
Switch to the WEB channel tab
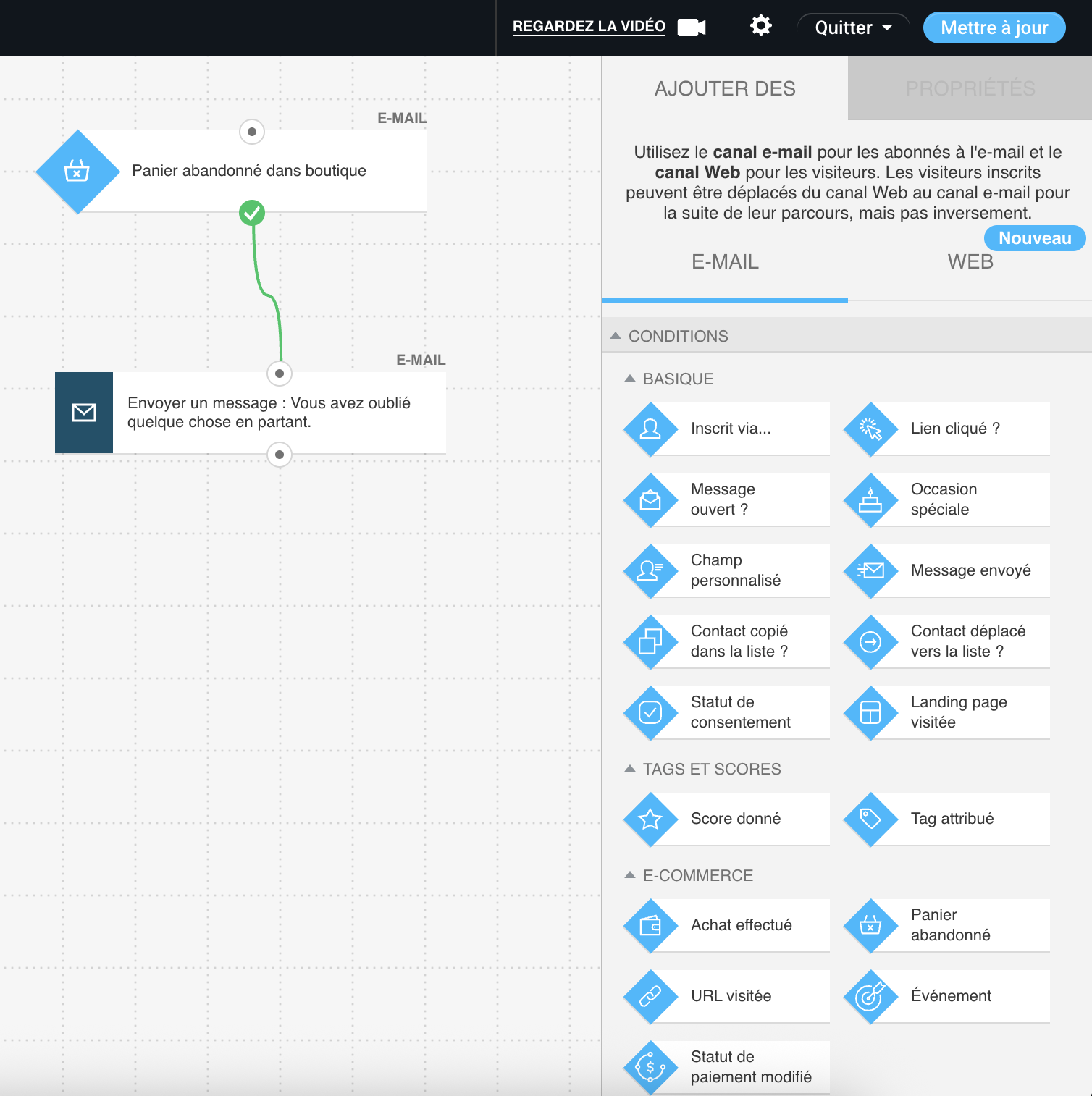970,262
